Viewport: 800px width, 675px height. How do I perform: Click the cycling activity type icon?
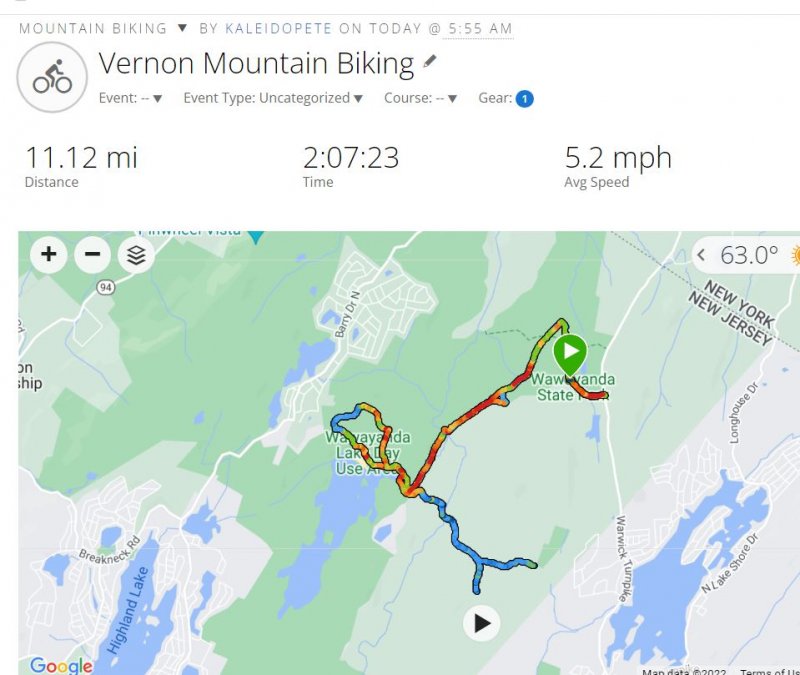(53, 77)
